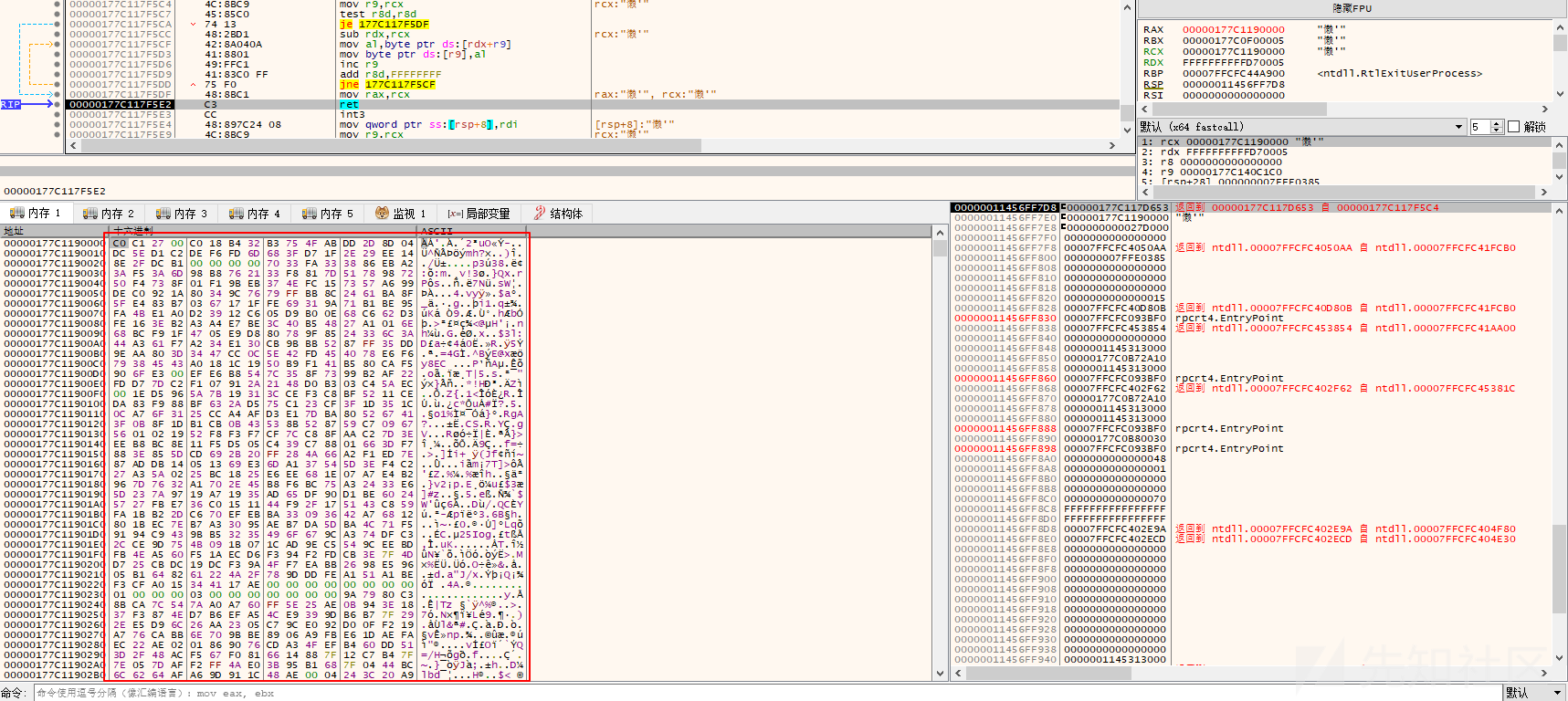Image resolution: width=1568 pixels, height=701 pixels.
Task: Open the 内存 5 dump tab
Action: pos(329,214)
